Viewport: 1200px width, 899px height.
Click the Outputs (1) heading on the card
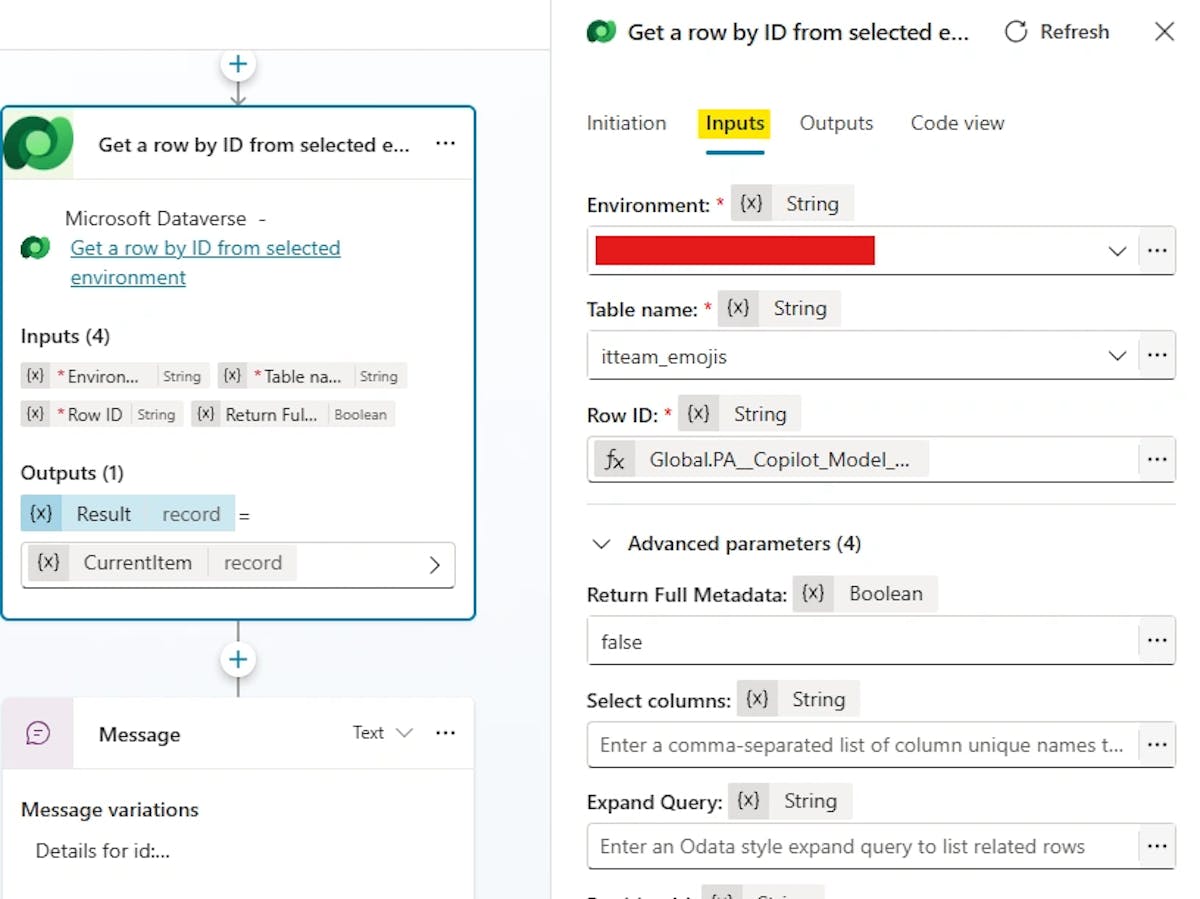click(x=72, y=472)
